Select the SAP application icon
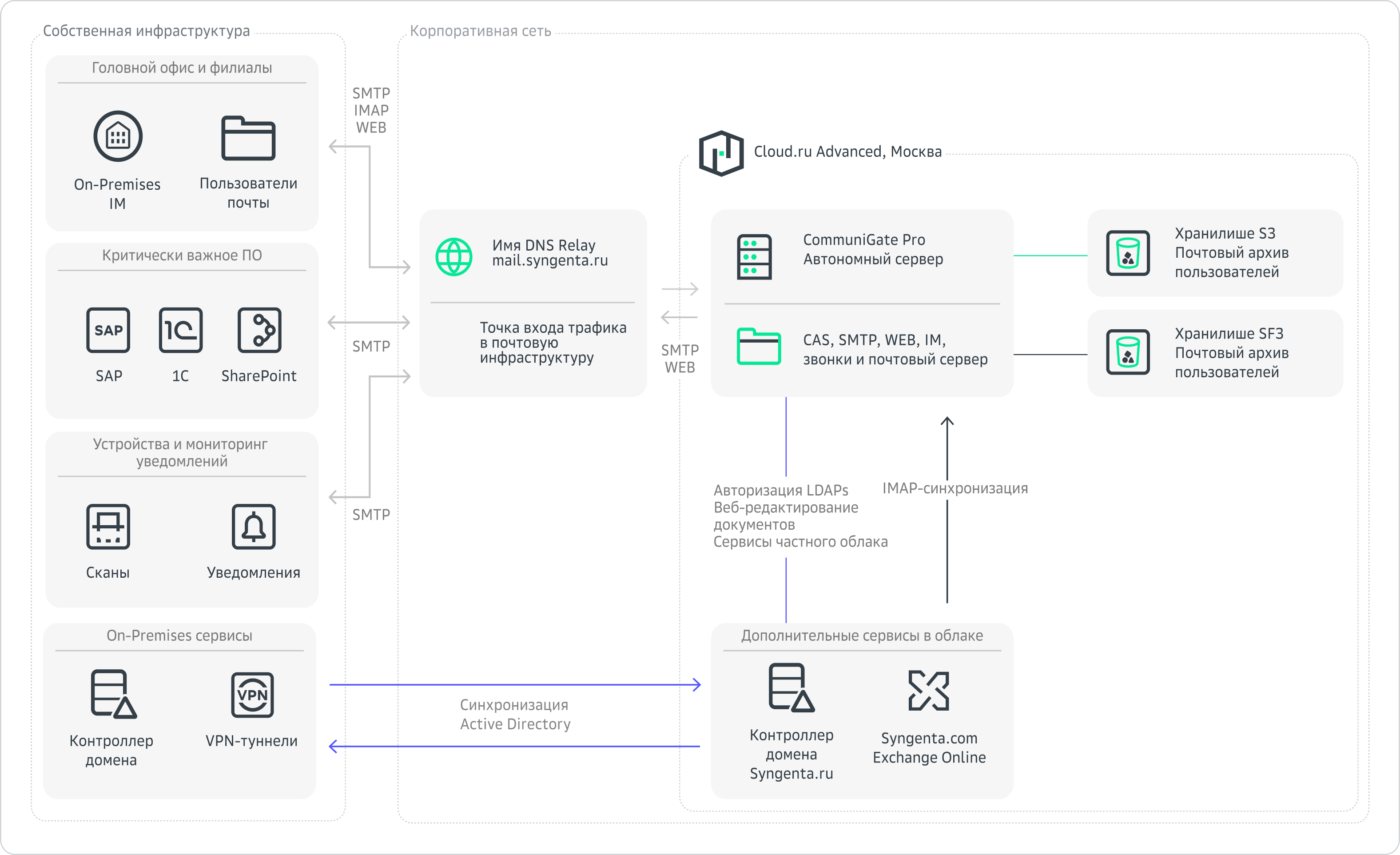This screenshot has height=855, width=1400. (108, 330)
